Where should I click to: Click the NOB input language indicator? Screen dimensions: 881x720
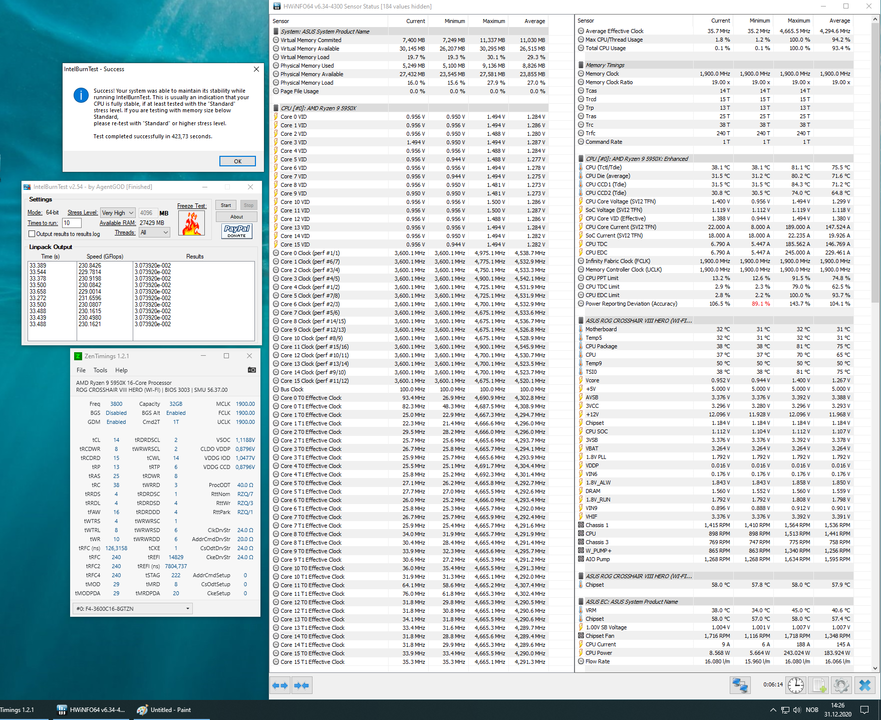click(812, 710)
